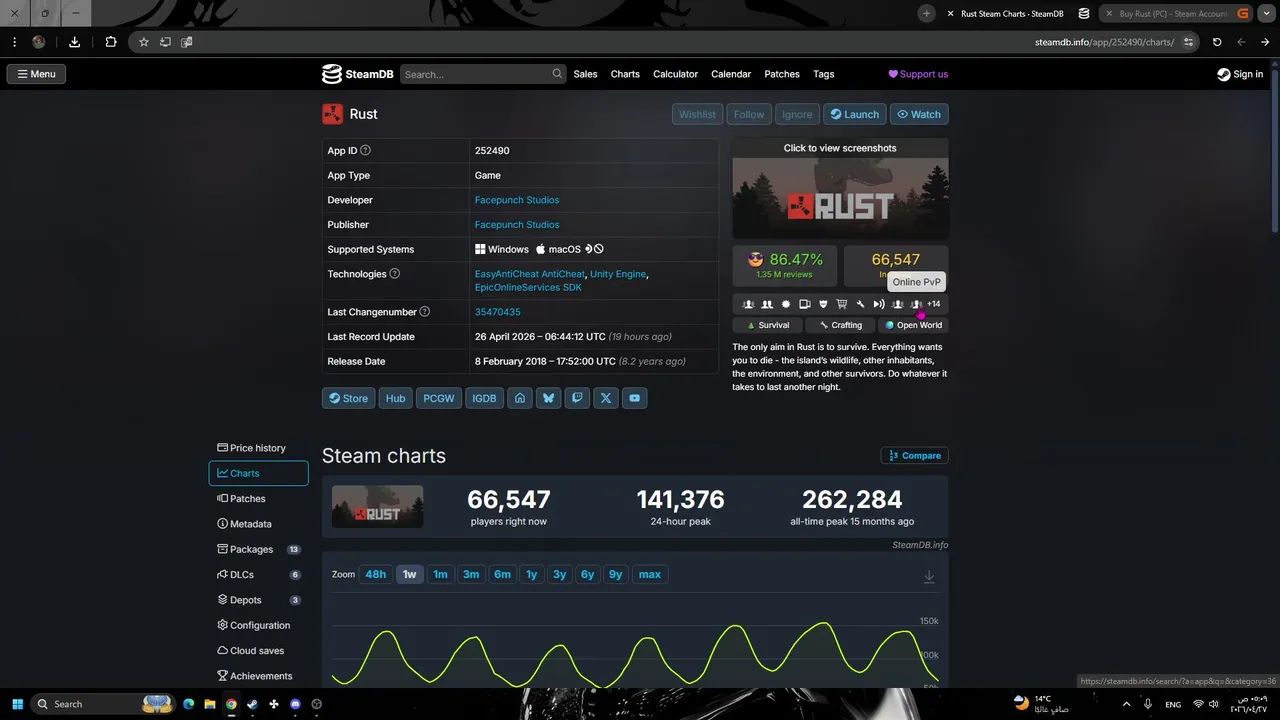
Task: Click the Open World tag
Action: [913, 325]
